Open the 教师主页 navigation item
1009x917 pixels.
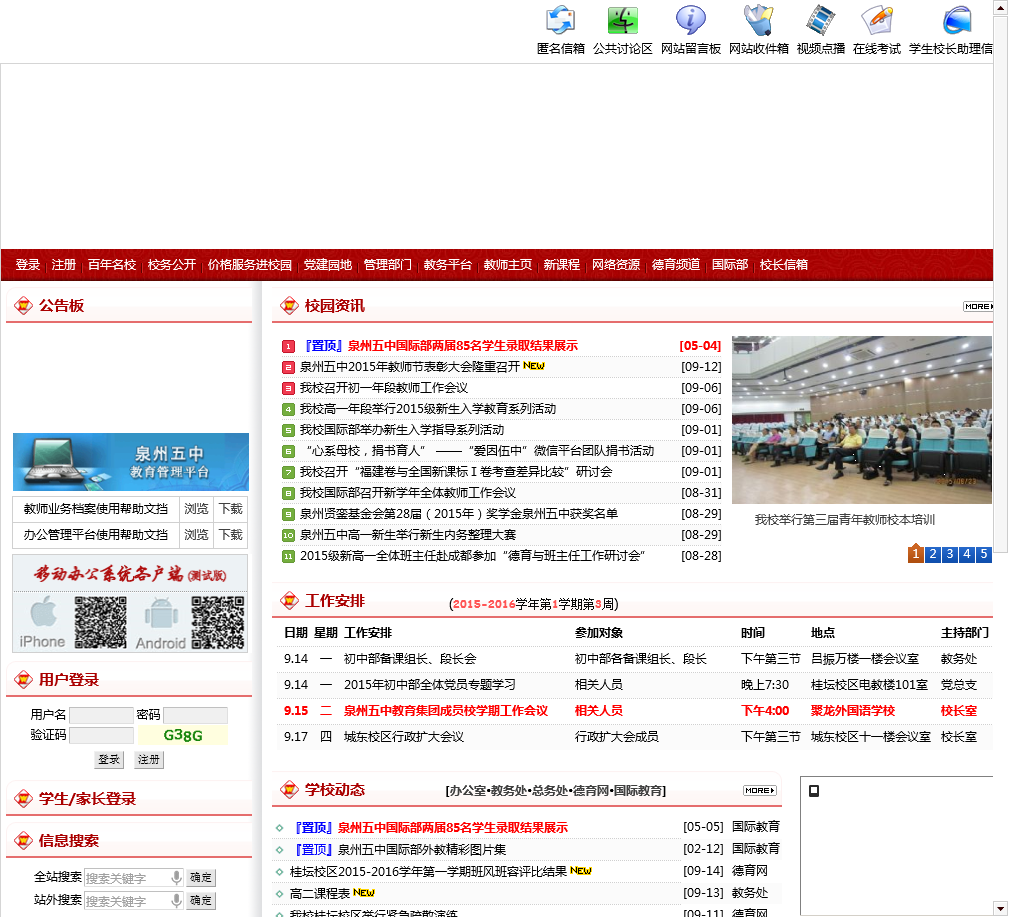coord(508,264)
